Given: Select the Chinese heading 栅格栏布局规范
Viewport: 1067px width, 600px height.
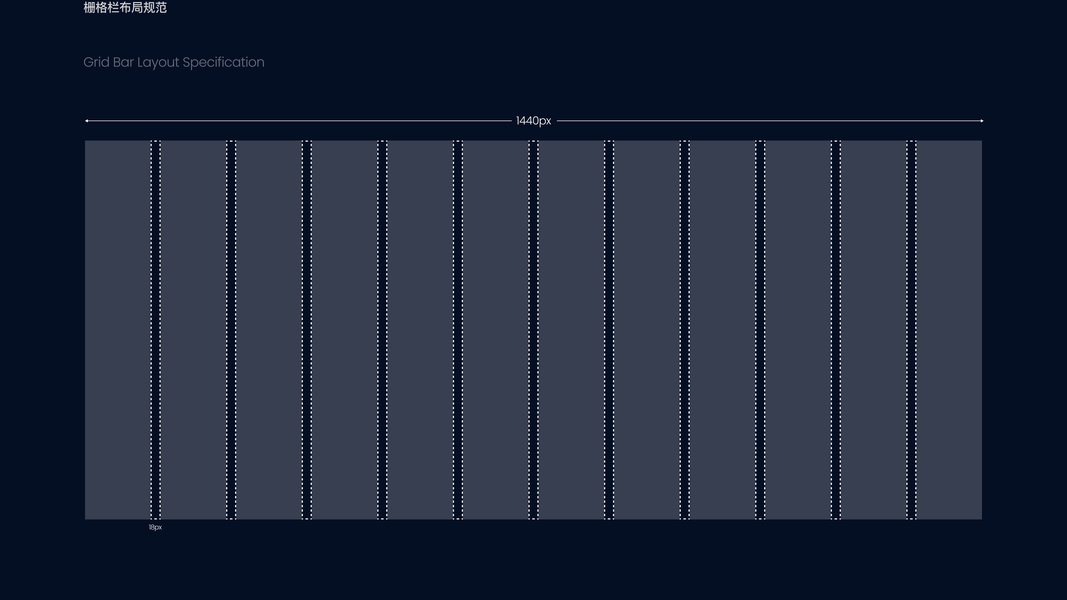Looking at the screenshot, I should click(125, 7).
